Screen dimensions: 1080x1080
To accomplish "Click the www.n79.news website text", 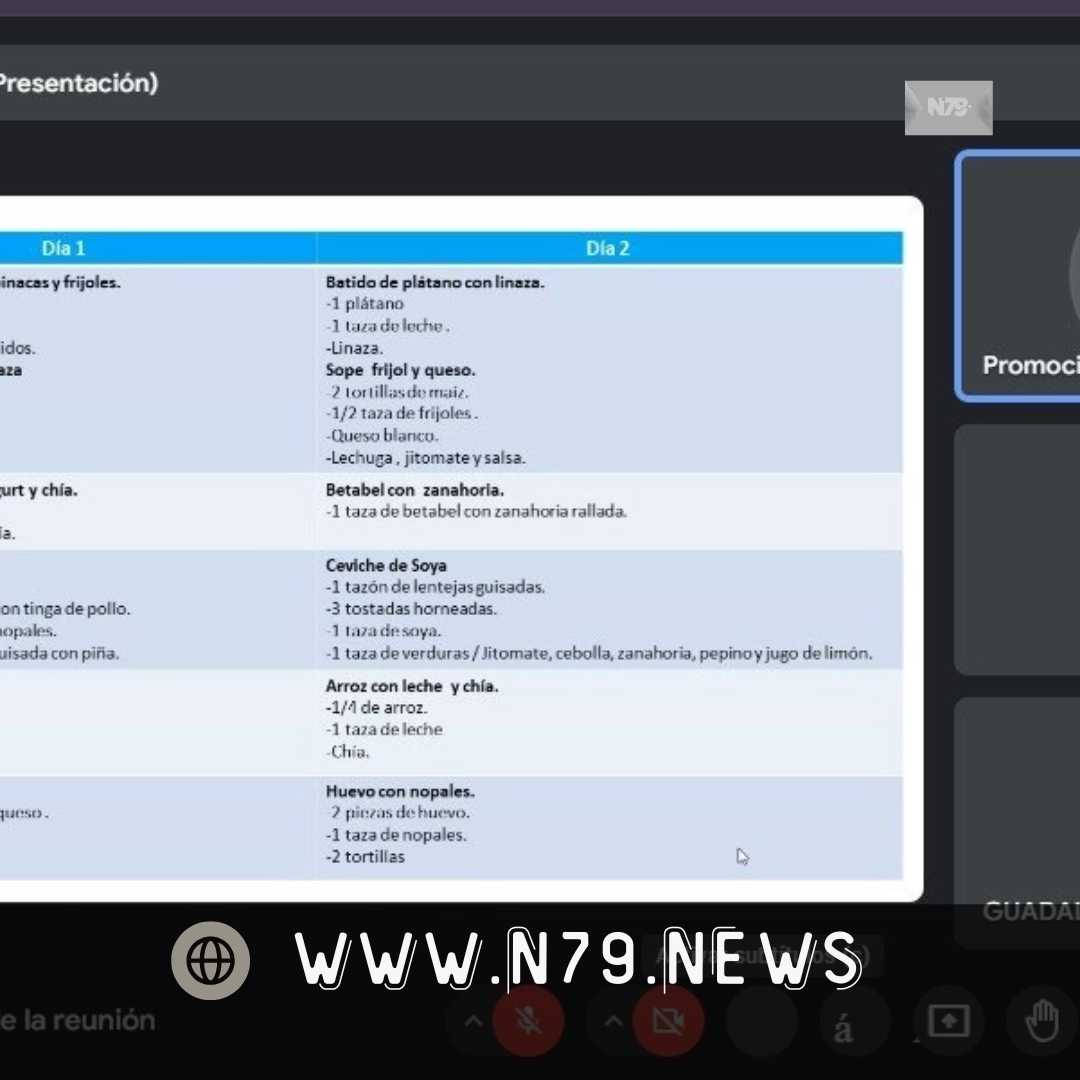I will 578,960.
